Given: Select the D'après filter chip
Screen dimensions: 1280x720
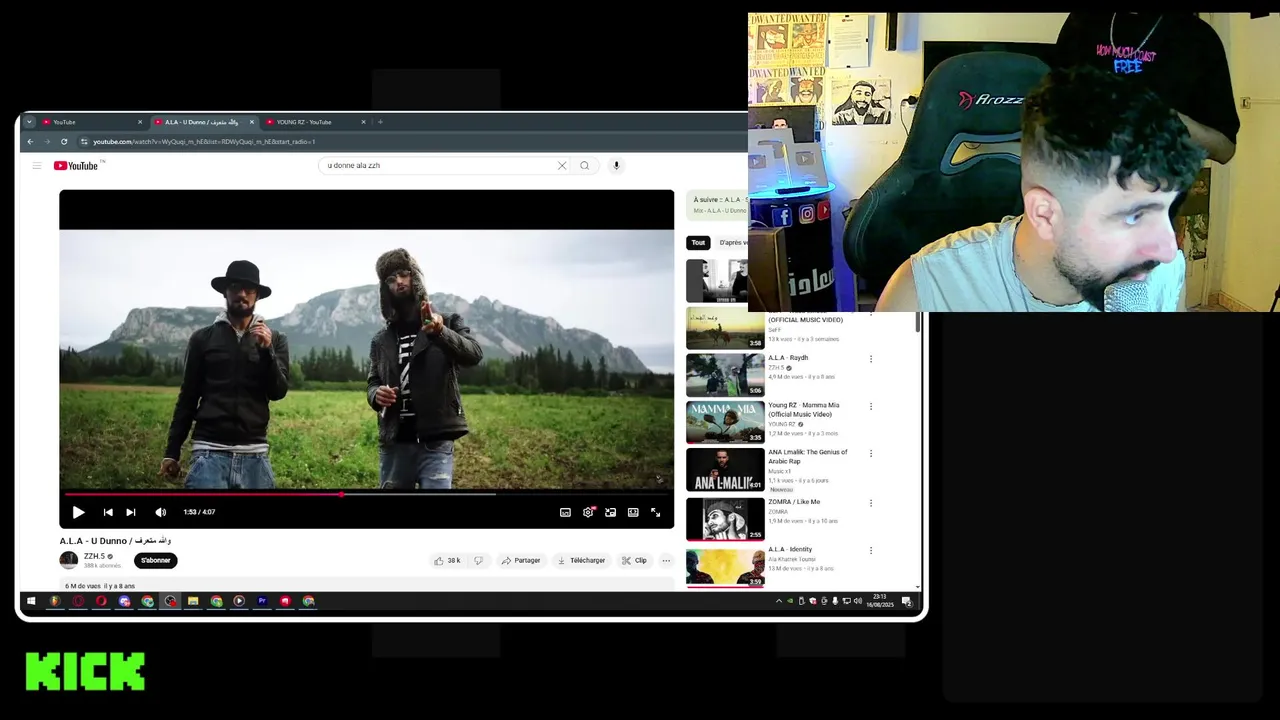Looking at the screenshot, I should 732,243.
